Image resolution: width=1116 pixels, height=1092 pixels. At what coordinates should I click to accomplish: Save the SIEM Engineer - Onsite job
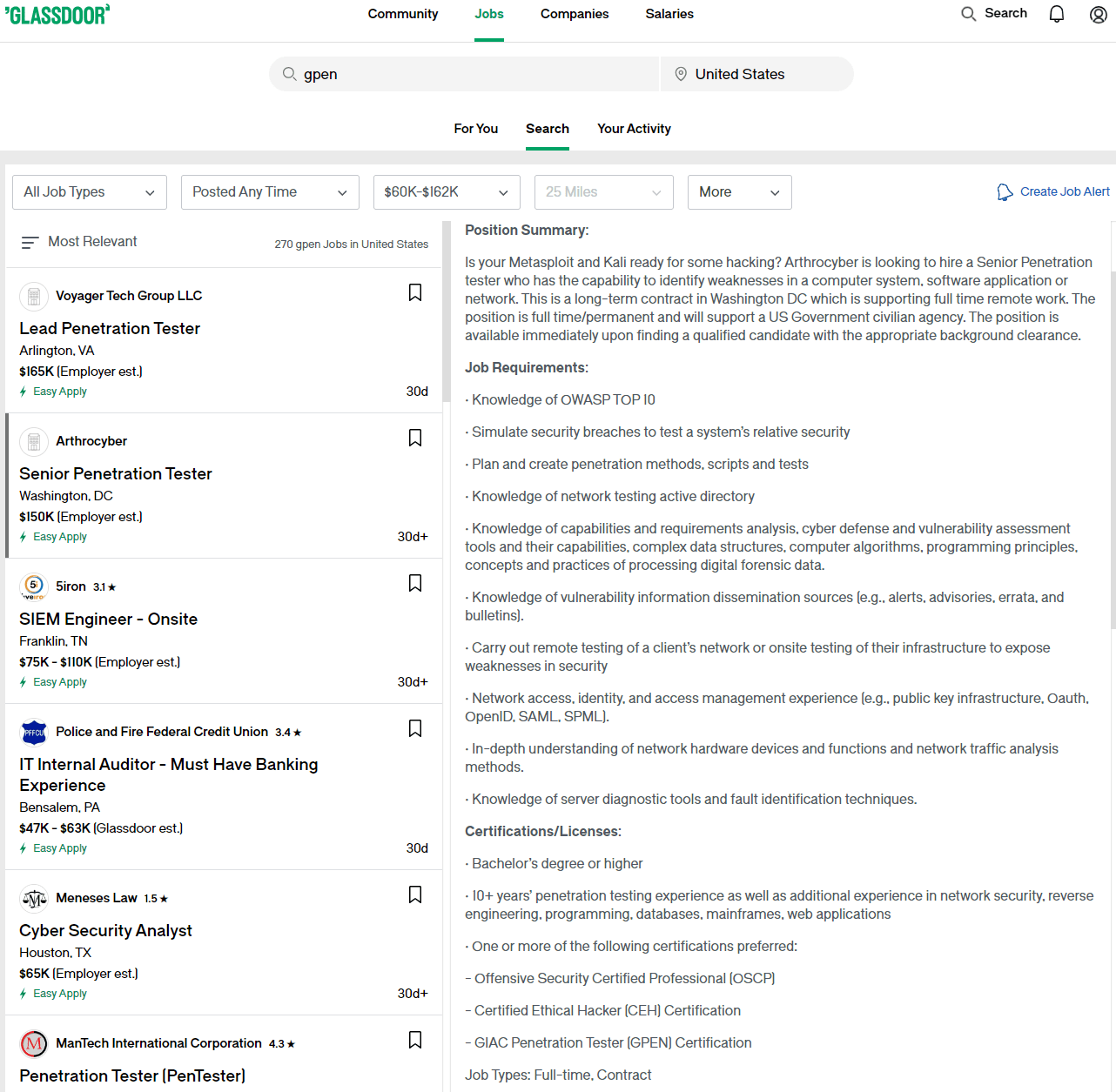tap(415, 583)
